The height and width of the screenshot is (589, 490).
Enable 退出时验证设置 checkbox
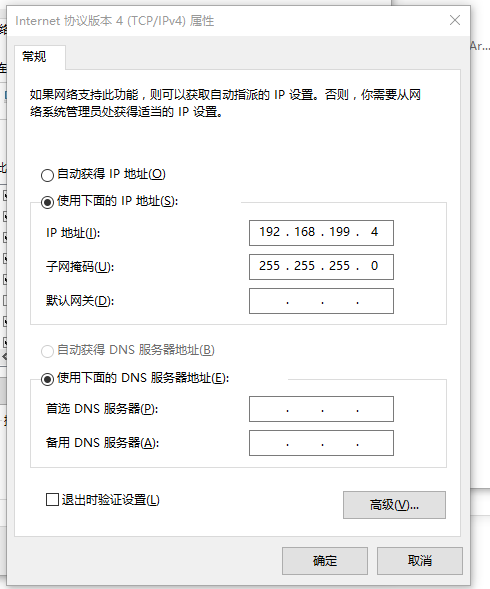pyautogui.click(x=52, y=500)
